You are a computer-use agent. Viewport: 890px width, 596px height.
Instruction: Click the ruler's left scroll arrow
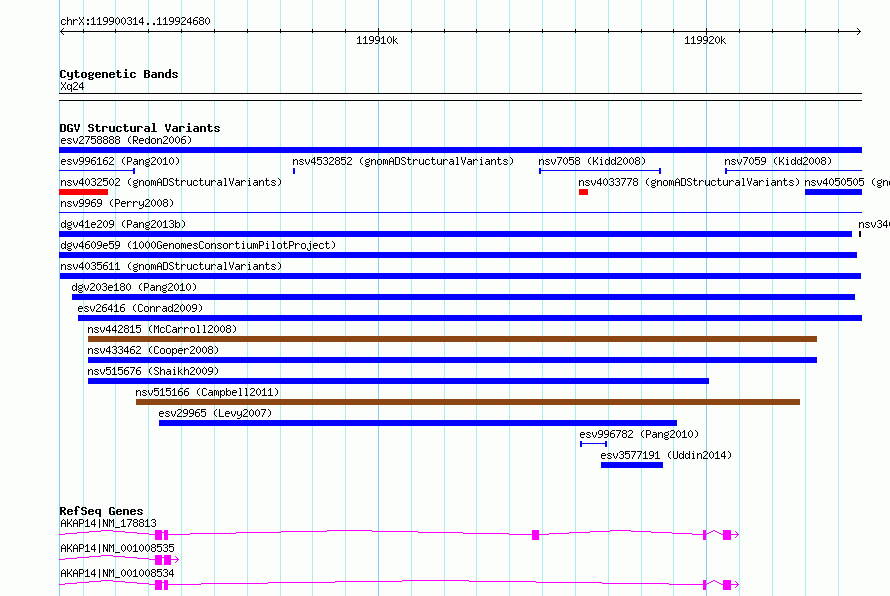[x=63, y=31]
